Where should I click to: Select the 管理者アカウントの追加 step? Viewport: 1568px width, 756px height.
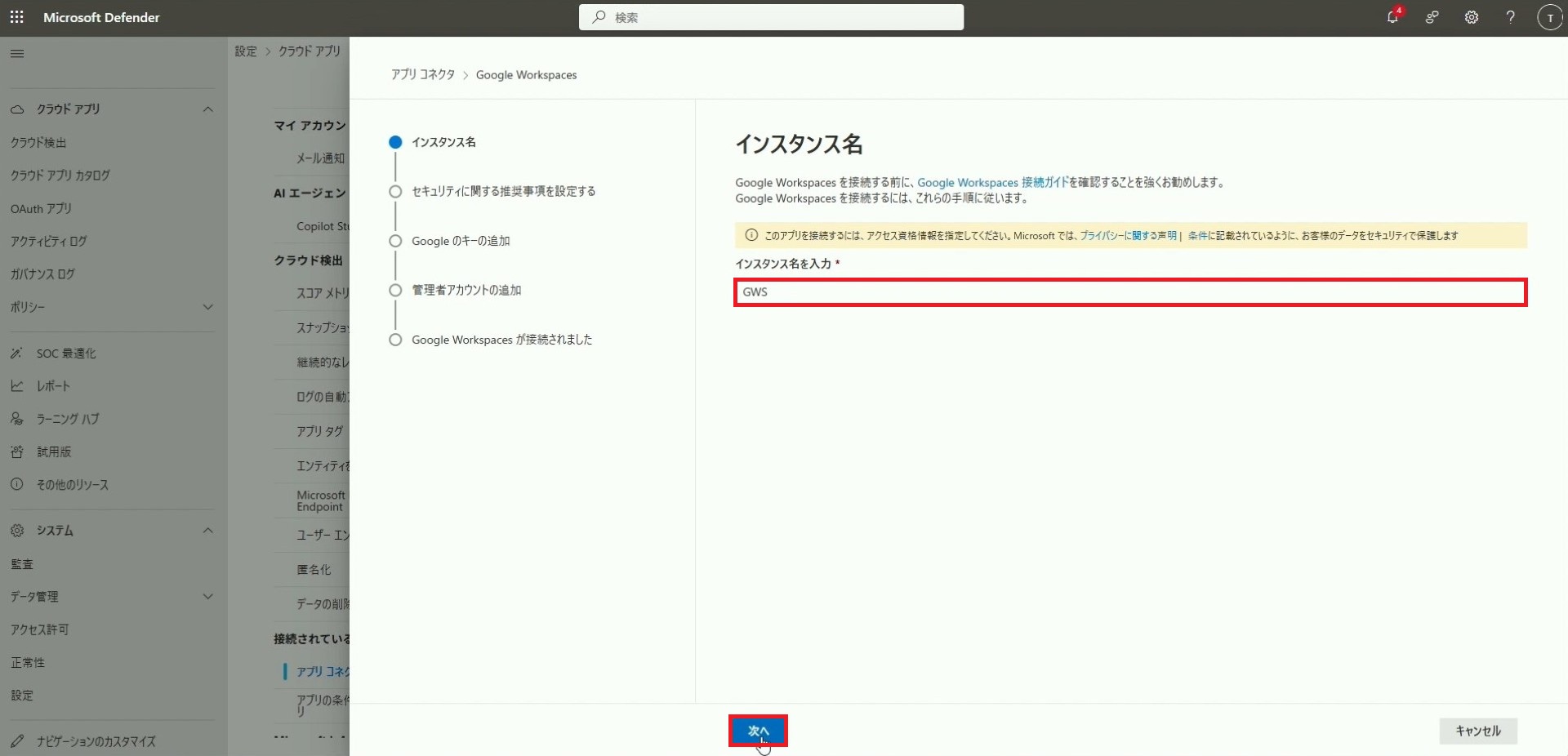[x=465, y=290]
